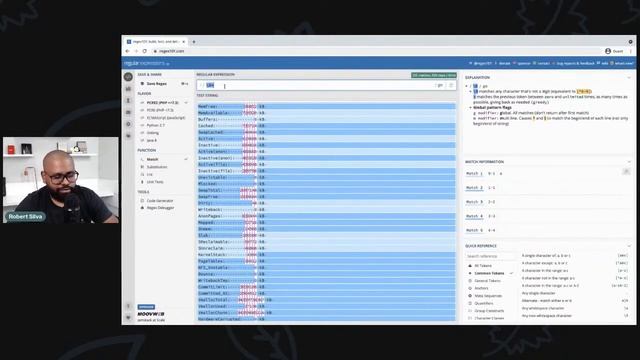This screenshot has width=640, height=360.
Task: Select the List function
Action: click(149, 174)
